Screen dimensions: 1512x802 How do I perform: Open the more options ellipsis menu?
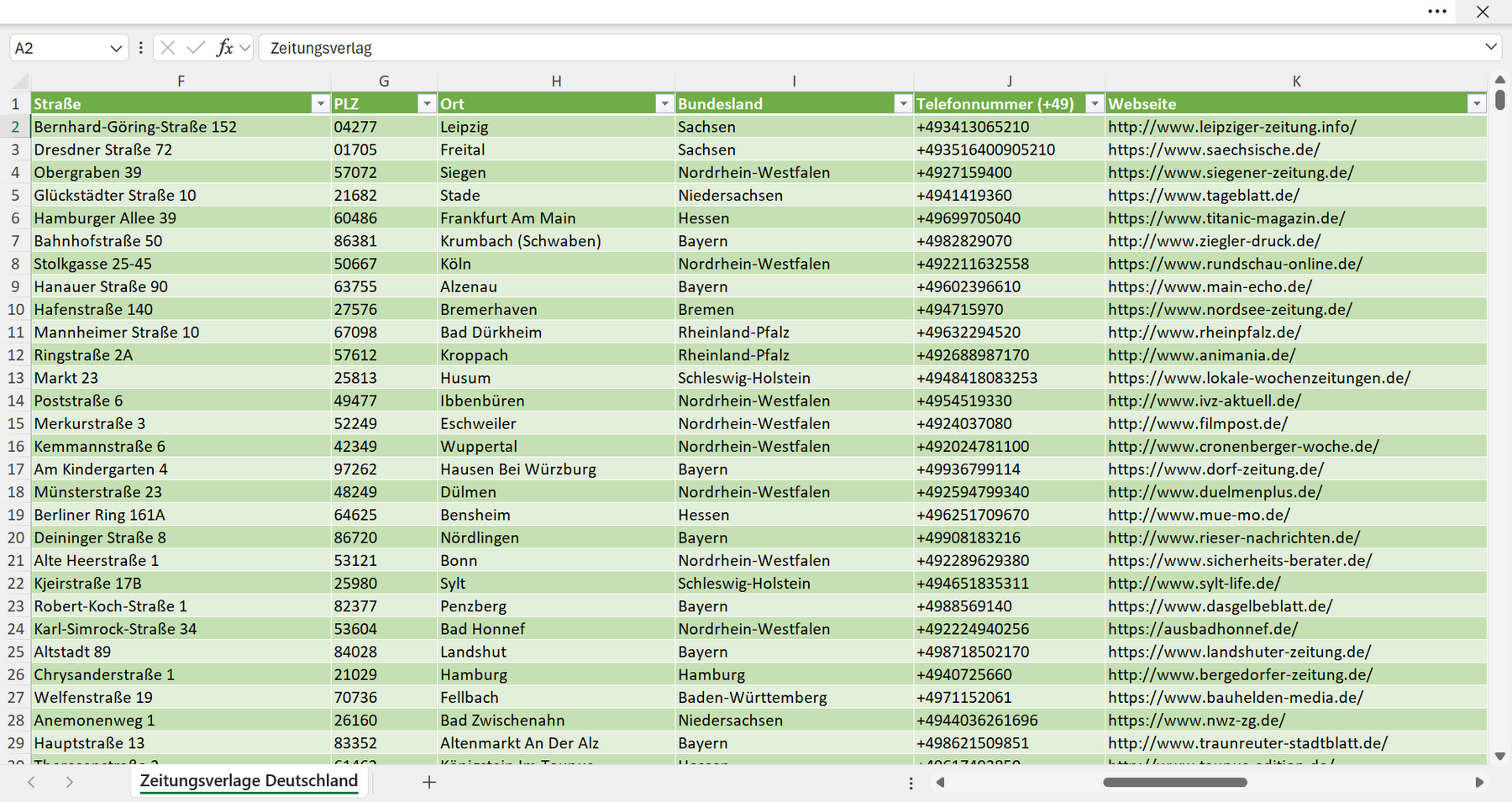point(1437,12)
